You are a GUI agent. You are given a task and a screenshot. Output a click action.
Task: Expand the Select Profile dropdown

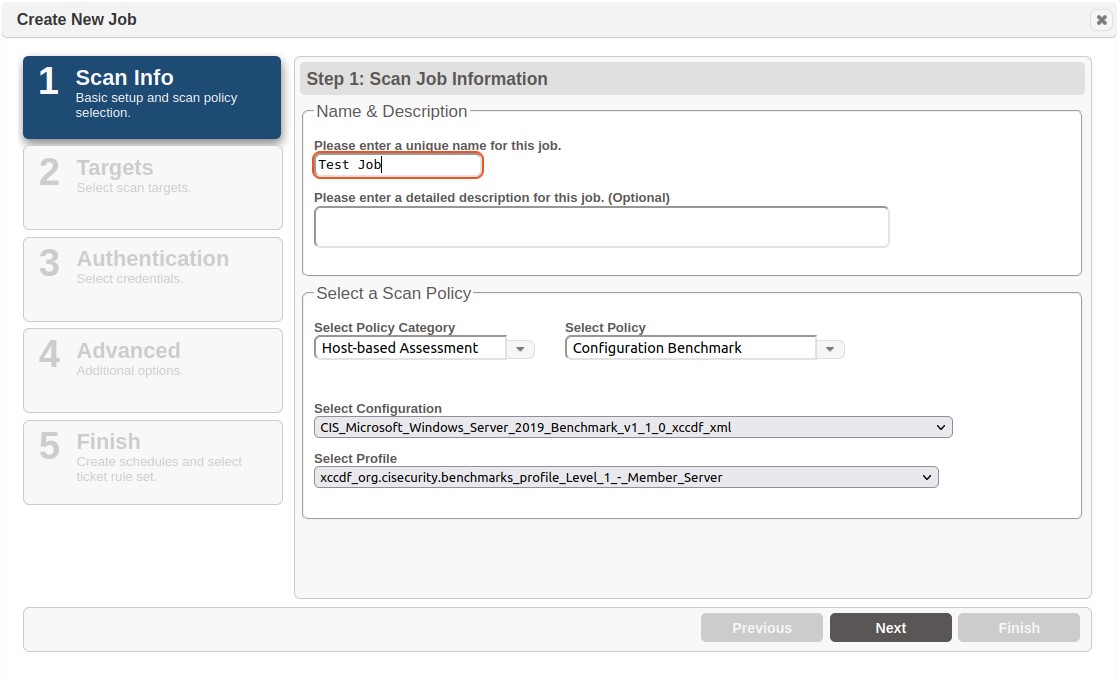(x=625, y=477)
